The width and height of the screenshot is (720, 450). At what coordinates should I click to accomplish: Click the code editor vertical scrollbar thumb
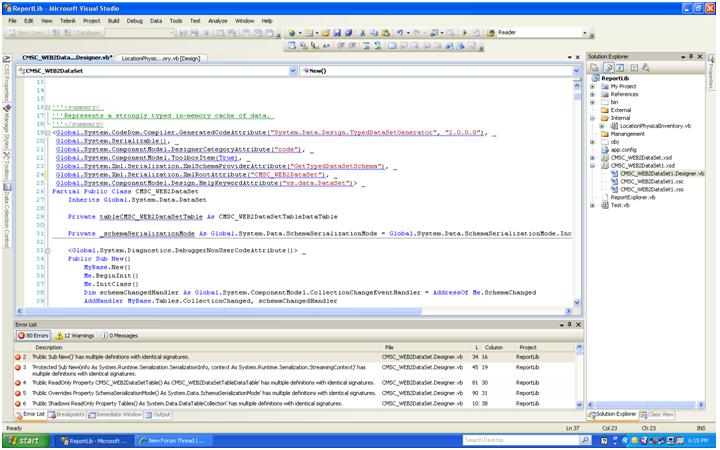pos(577,96)
